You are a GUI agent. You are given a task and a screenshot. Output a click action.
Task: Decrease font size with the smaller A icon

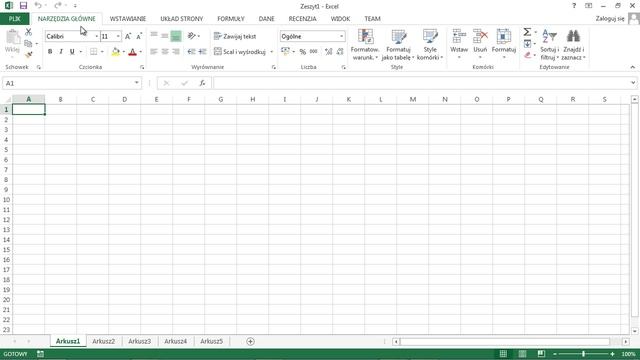(139, 36)
